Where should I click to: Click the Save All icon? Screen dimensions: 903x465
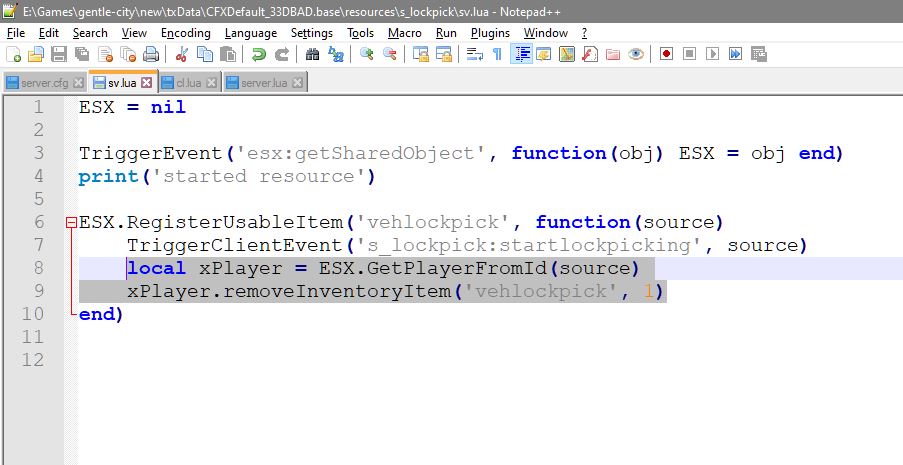point(82,55)
